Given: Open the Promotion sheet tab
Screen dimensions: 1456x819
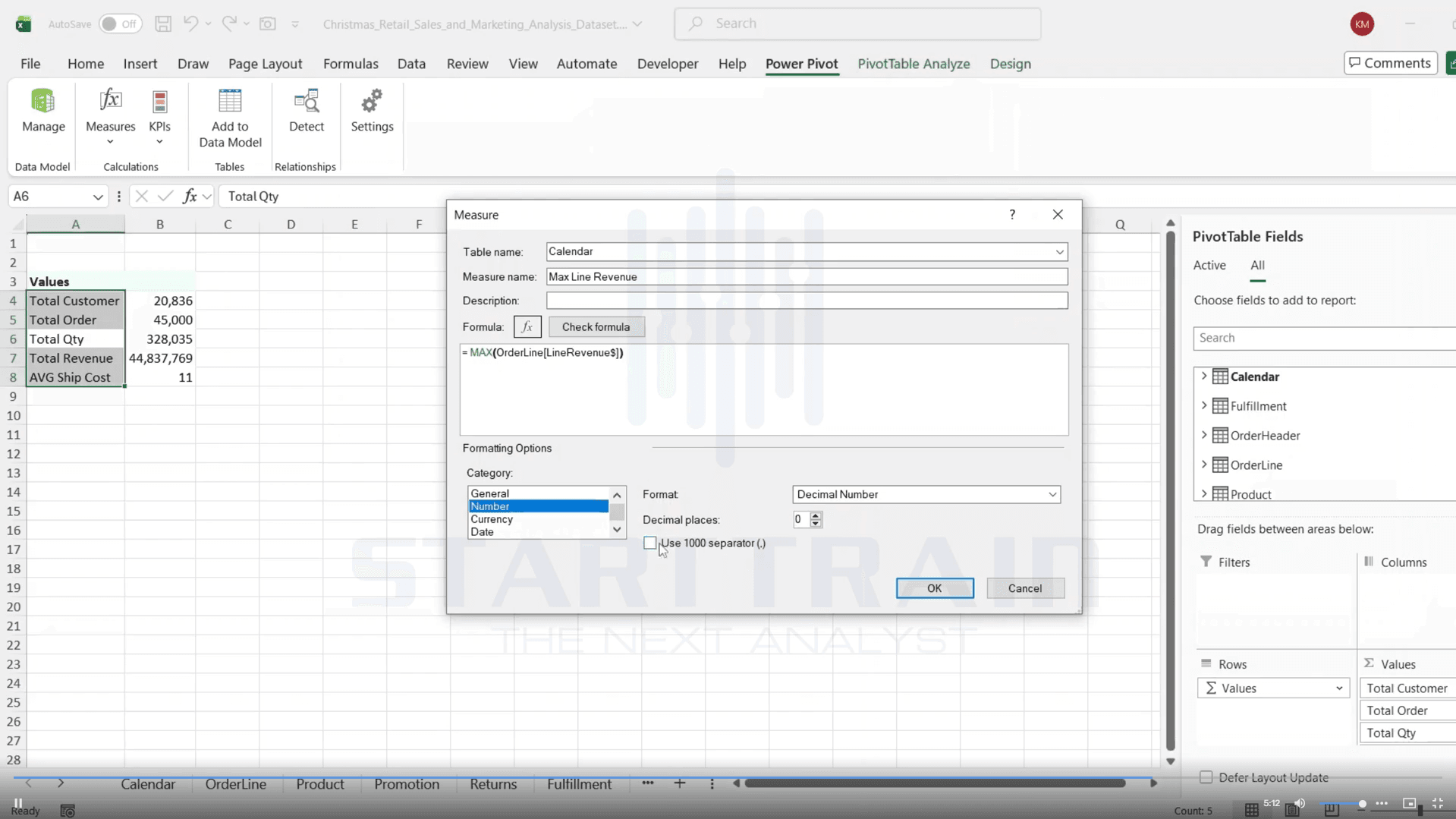Looking at the screenshot, I should coord(407,784).
